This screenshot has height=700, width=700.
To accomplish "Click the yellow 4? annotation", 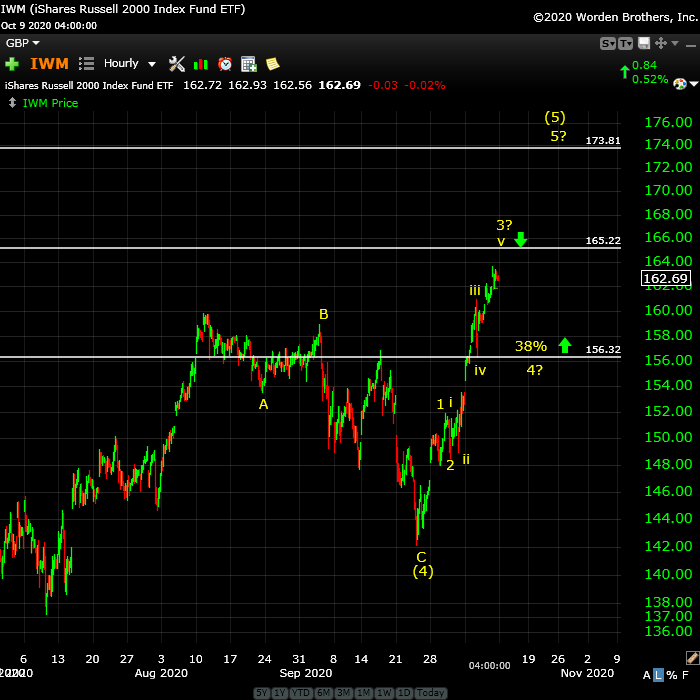I will [x=535, y=370].
